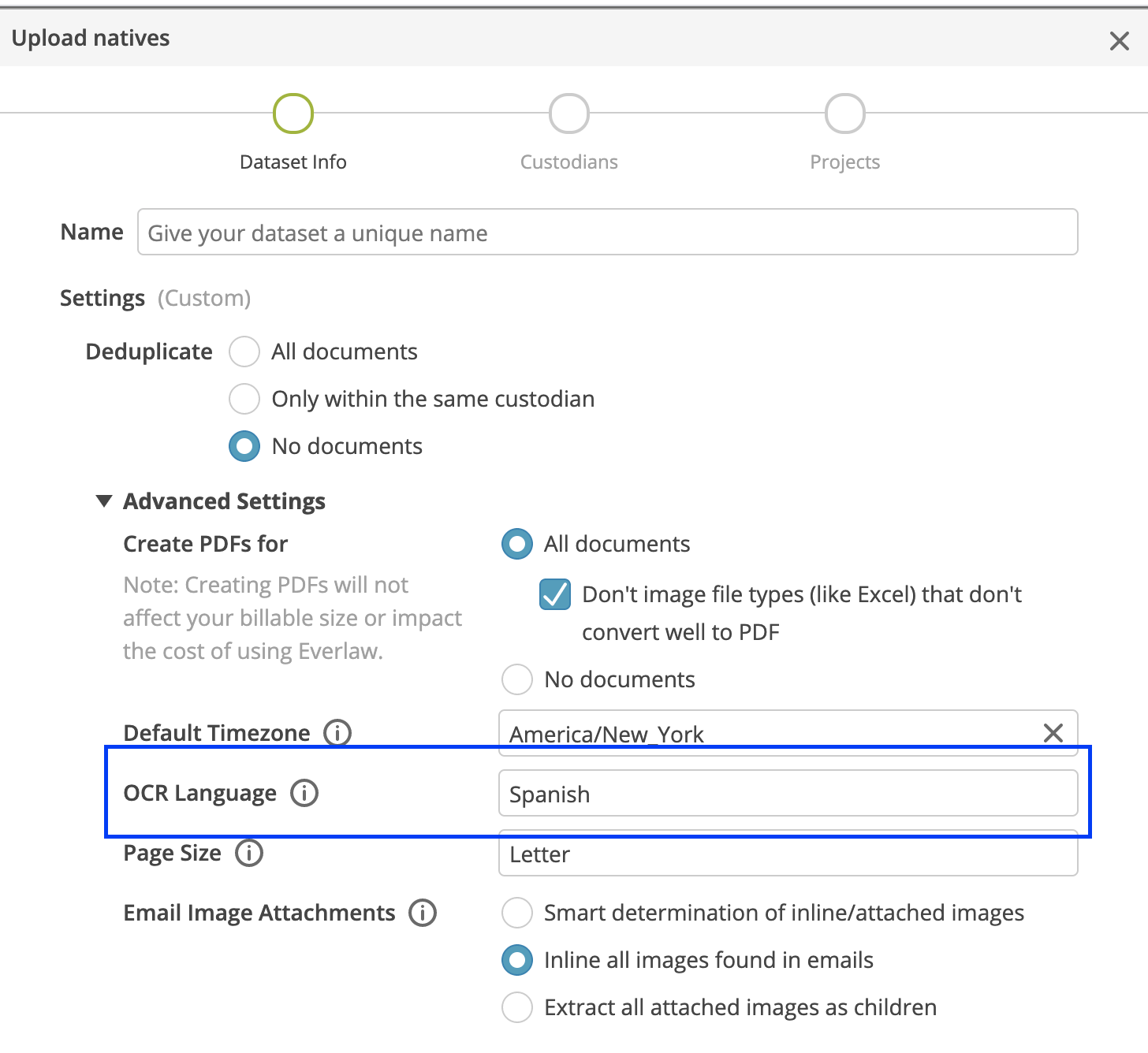Viewport: 1148px width, 1053px height.
Task: Open info icon next to OCR Language
Action: click(x=304, y=793)
